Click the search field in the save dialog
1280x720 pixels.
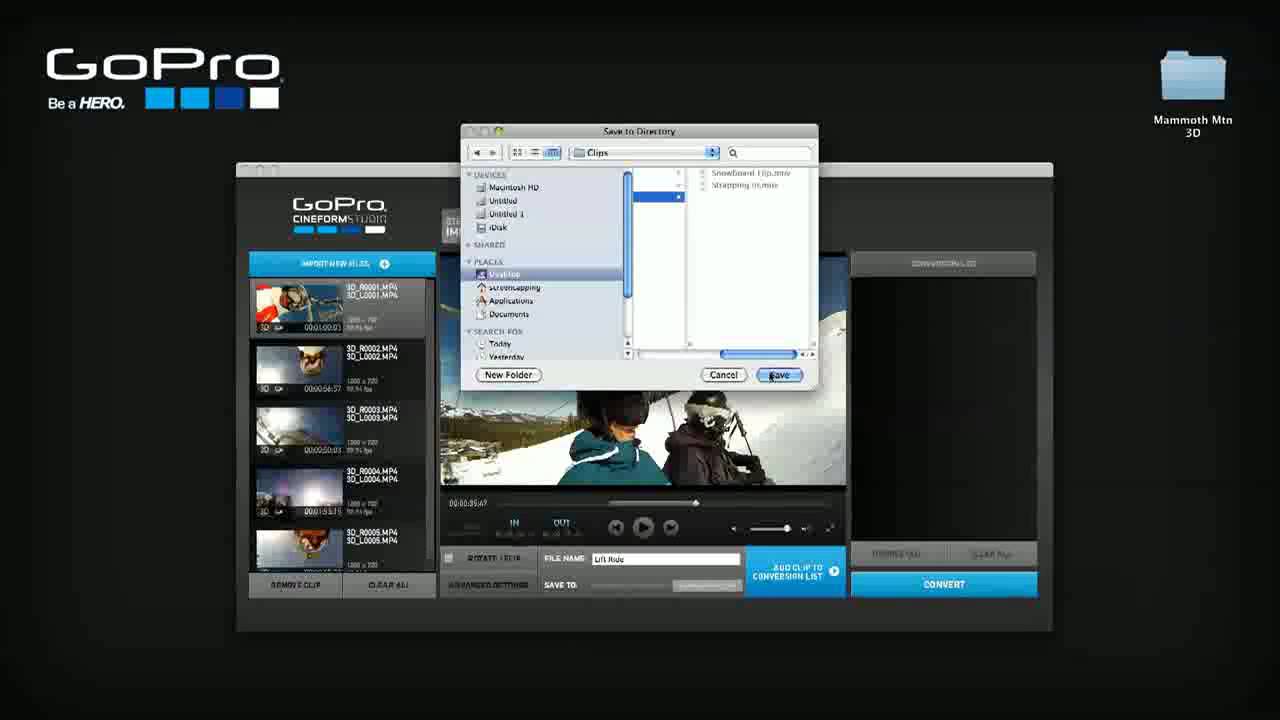tap(768, 153)
